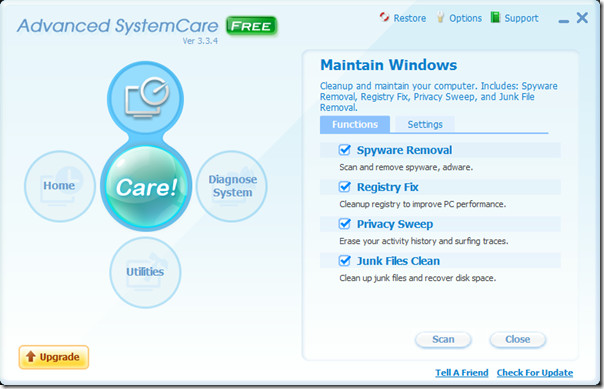Uncheck Registry Fix checkbox
Image resolution: width=604 pixels, height=389 pixels.
(x=344, y=187)
